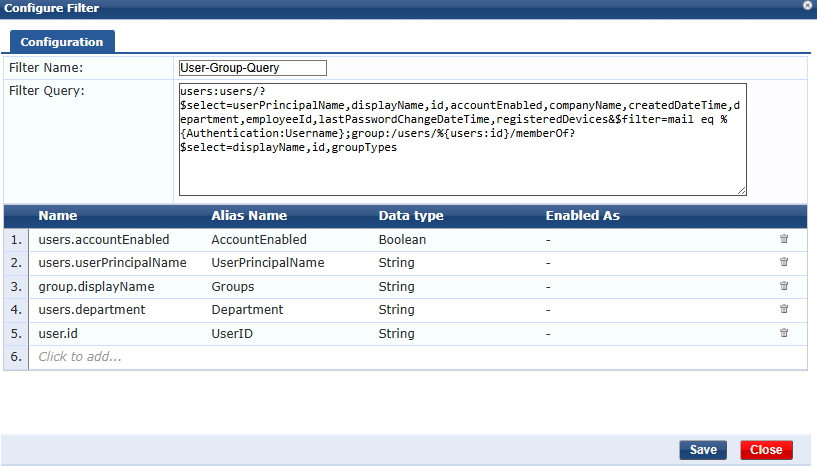Click the Name column header
The image size is (817, 467).
58,216
